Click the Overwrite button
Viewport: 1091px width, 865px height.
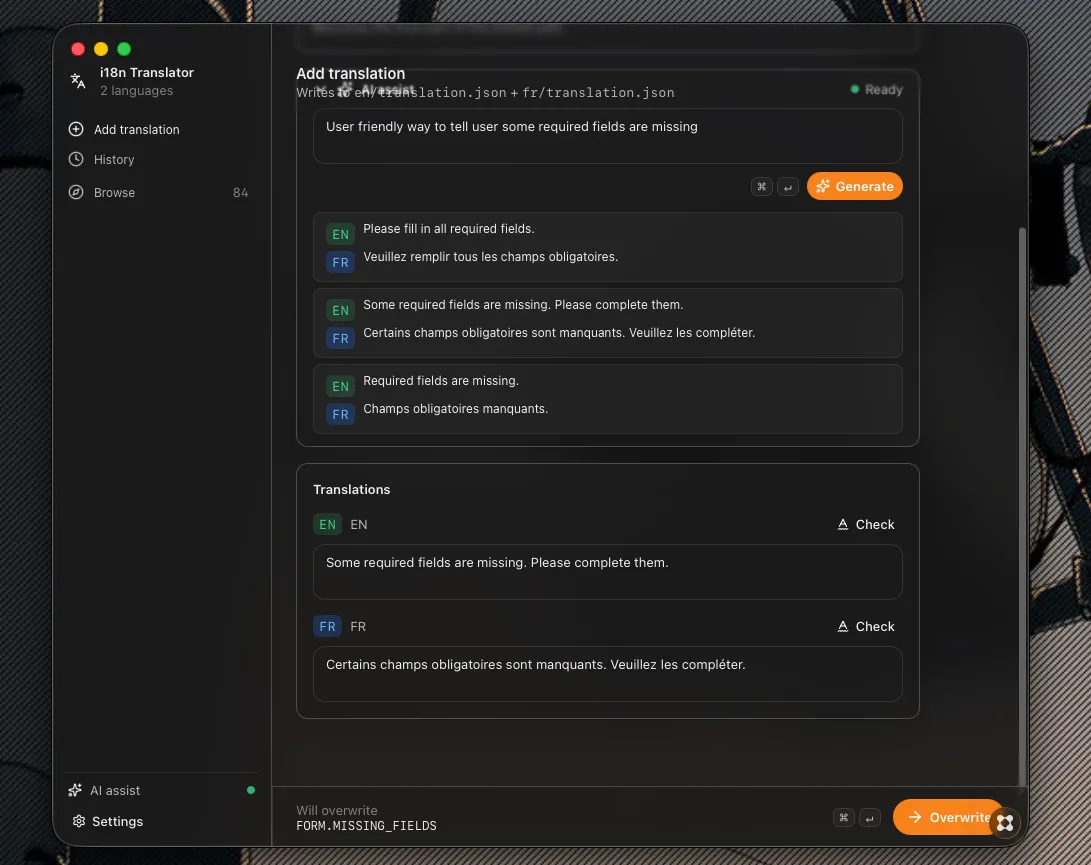click(949, 817)
